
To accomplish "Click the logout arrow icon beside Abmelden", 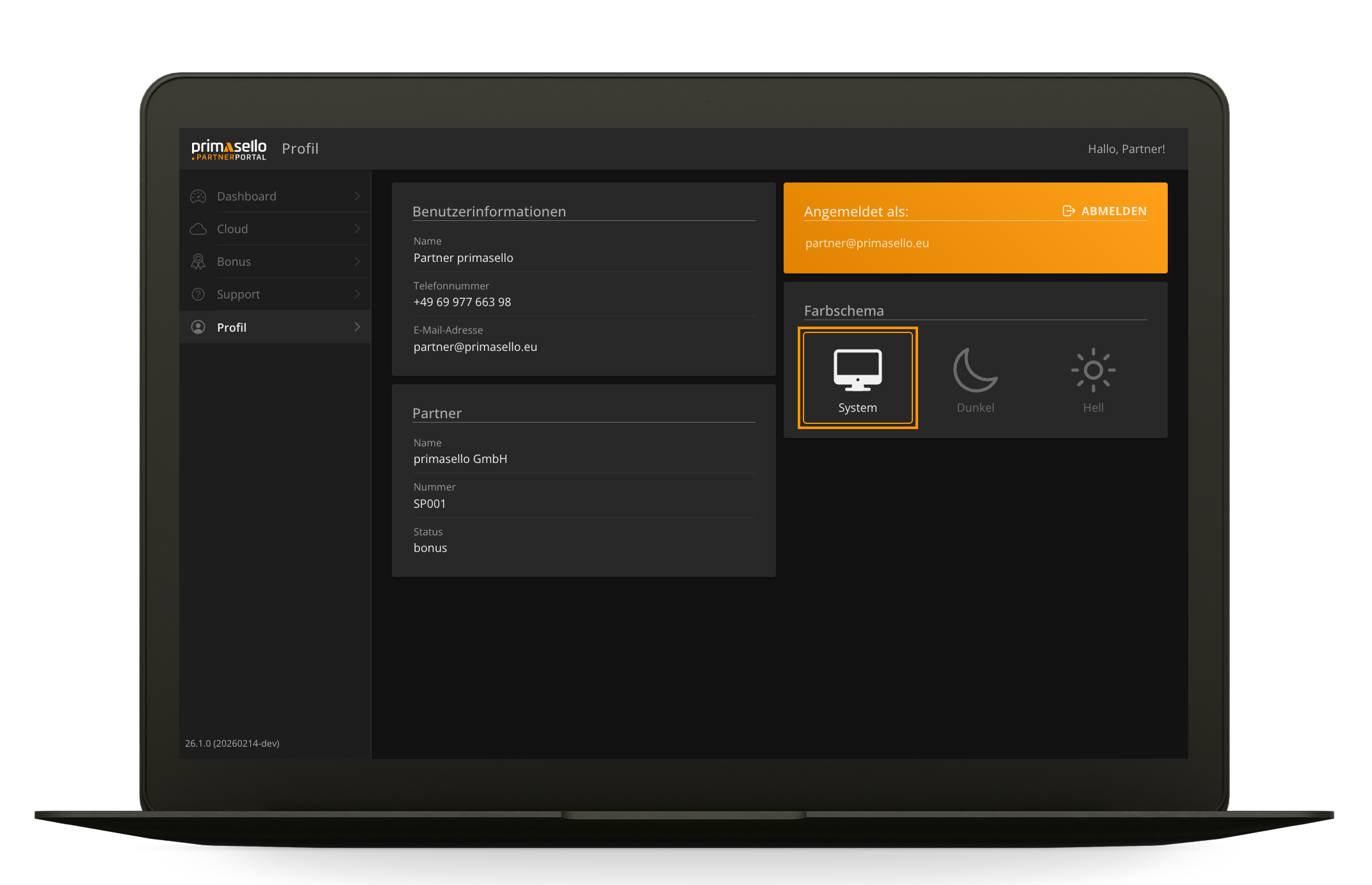I will click(x=1069, y=211).
